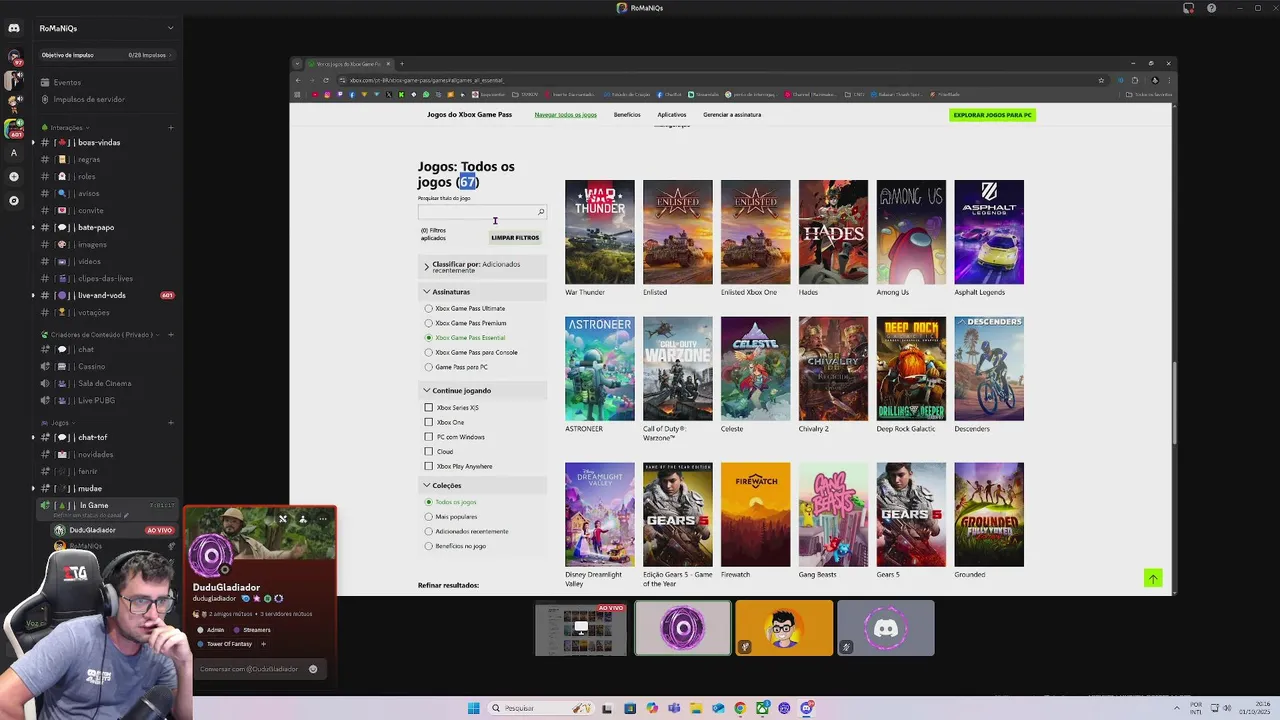This screenshot has width=1280, height=720.
Task: Select the AO VIVO stream preview tile
Action: tap(581, 628)
